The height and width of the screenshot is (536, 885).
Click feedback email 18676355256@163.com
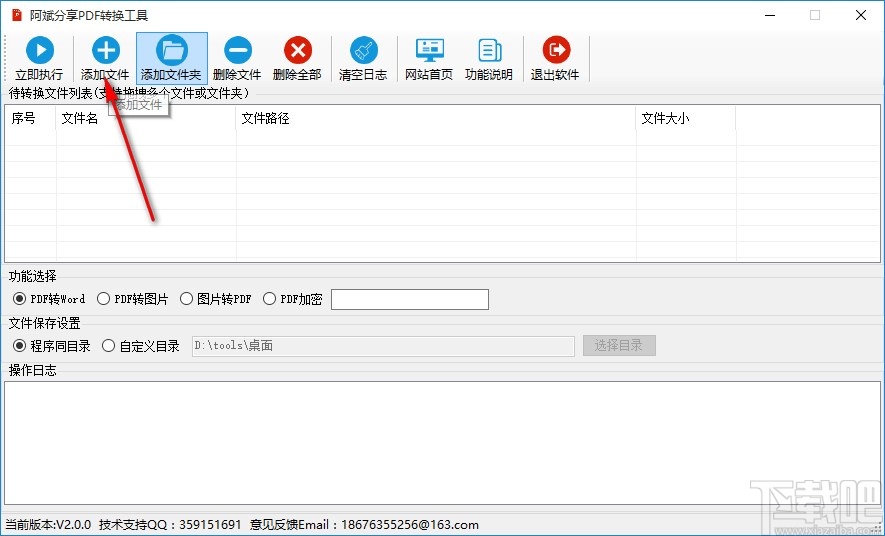coord(410,525)
